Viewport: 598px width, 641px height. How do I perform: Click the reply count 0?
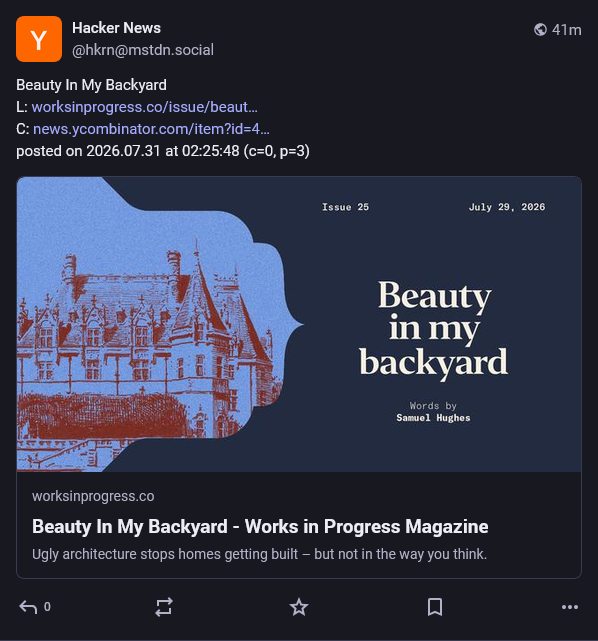pos(47,607)
